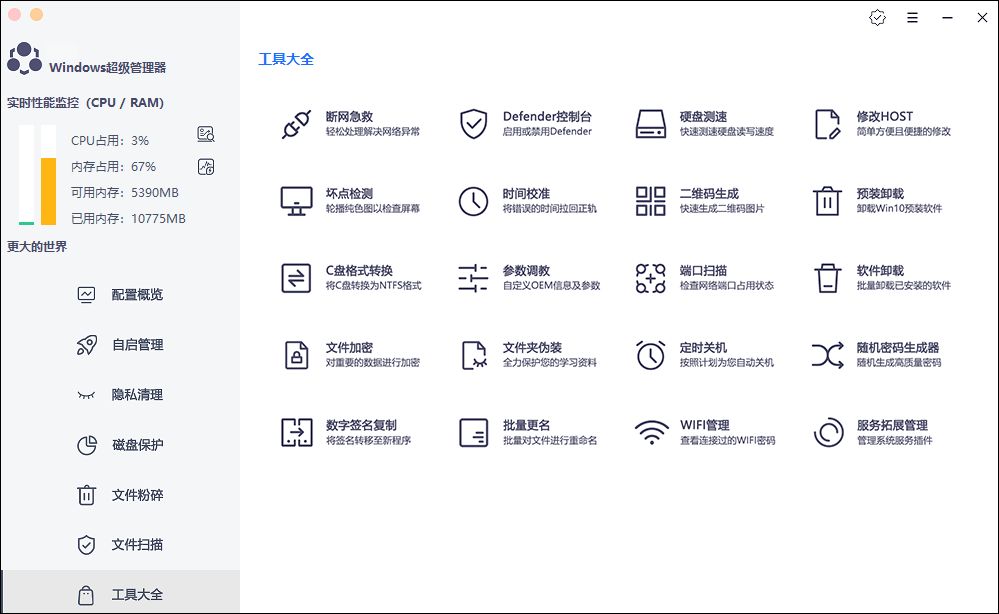Click the 可用内存：5390MB text
The height and width of the screenshot is (614, 999).
(125, 192)
